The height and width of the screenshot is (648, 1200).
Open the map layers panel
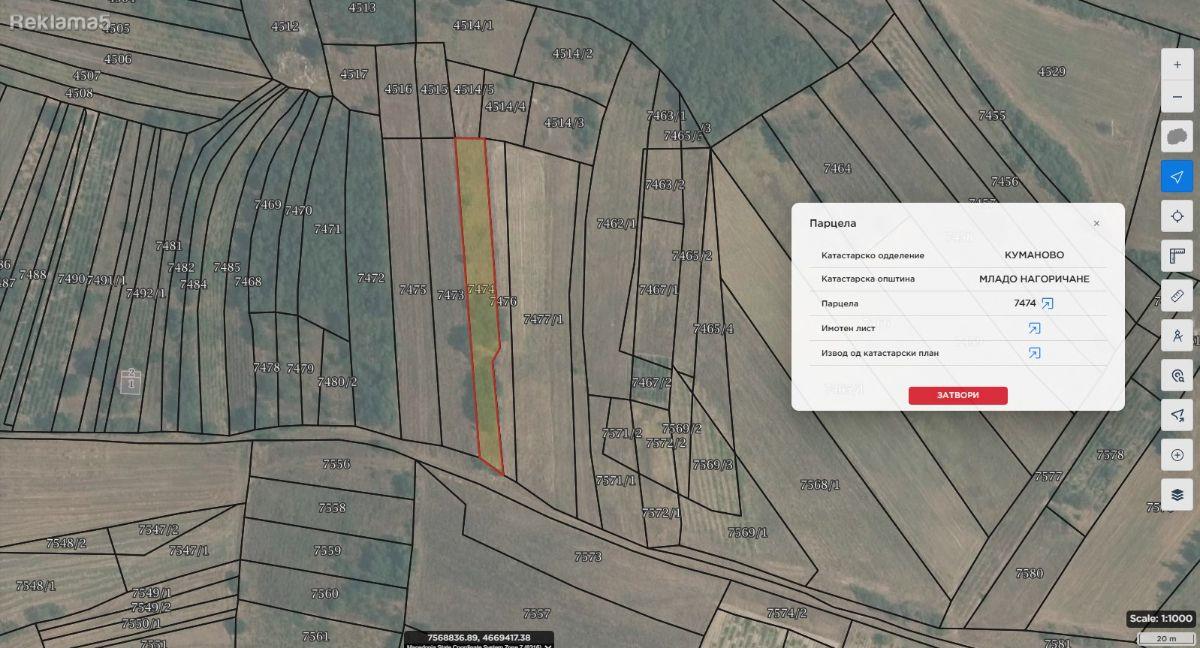click(x=1177, y=494)
